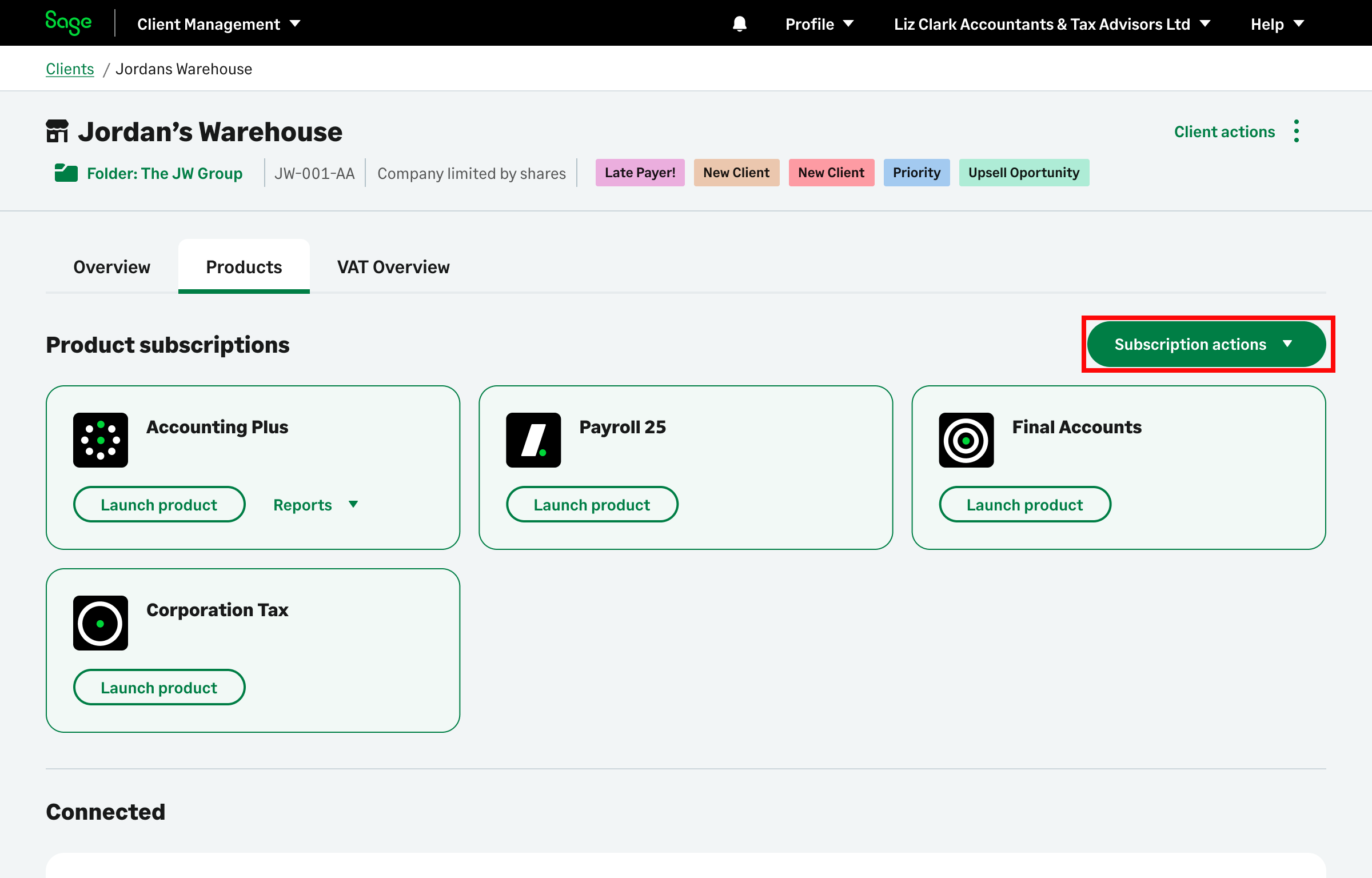This screenshot has height=878, width=1372.
Task: Expand the Reports dropdown in Accounting Plus
Action: coord(316,505)
